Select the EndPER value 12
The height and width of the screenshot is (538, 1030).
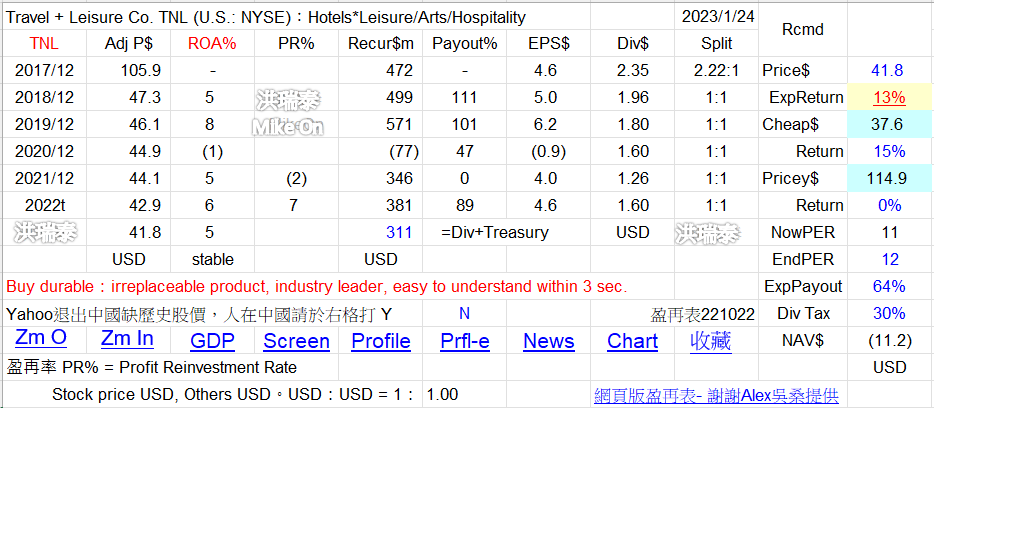point(889,259)
